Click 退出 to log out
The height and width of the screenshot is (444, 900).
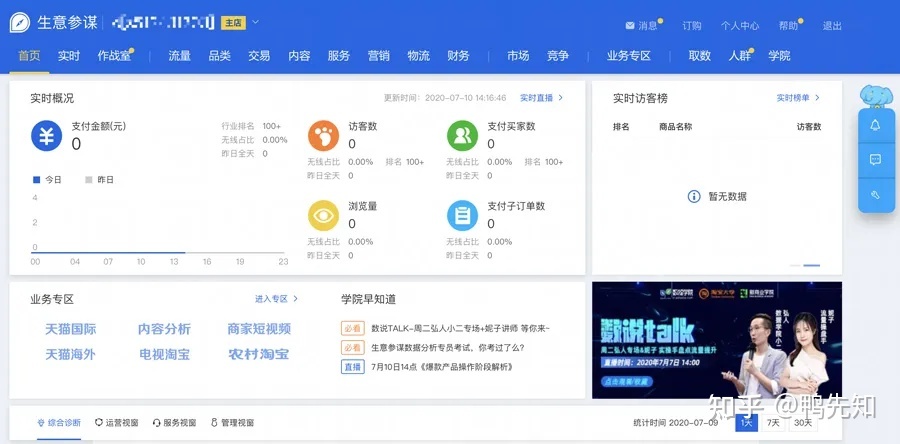pos(832,26)
